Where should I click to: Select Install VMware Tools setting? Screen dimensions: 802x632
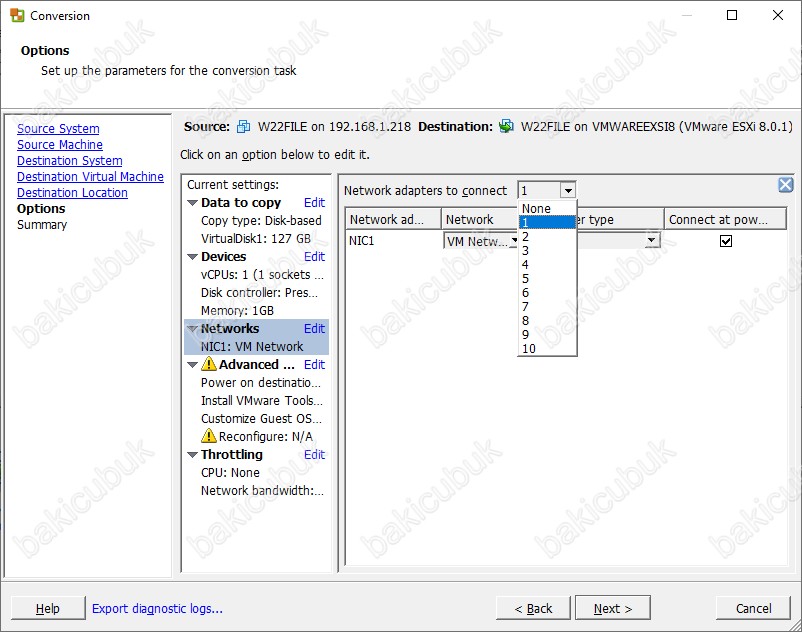pos(262,400)
